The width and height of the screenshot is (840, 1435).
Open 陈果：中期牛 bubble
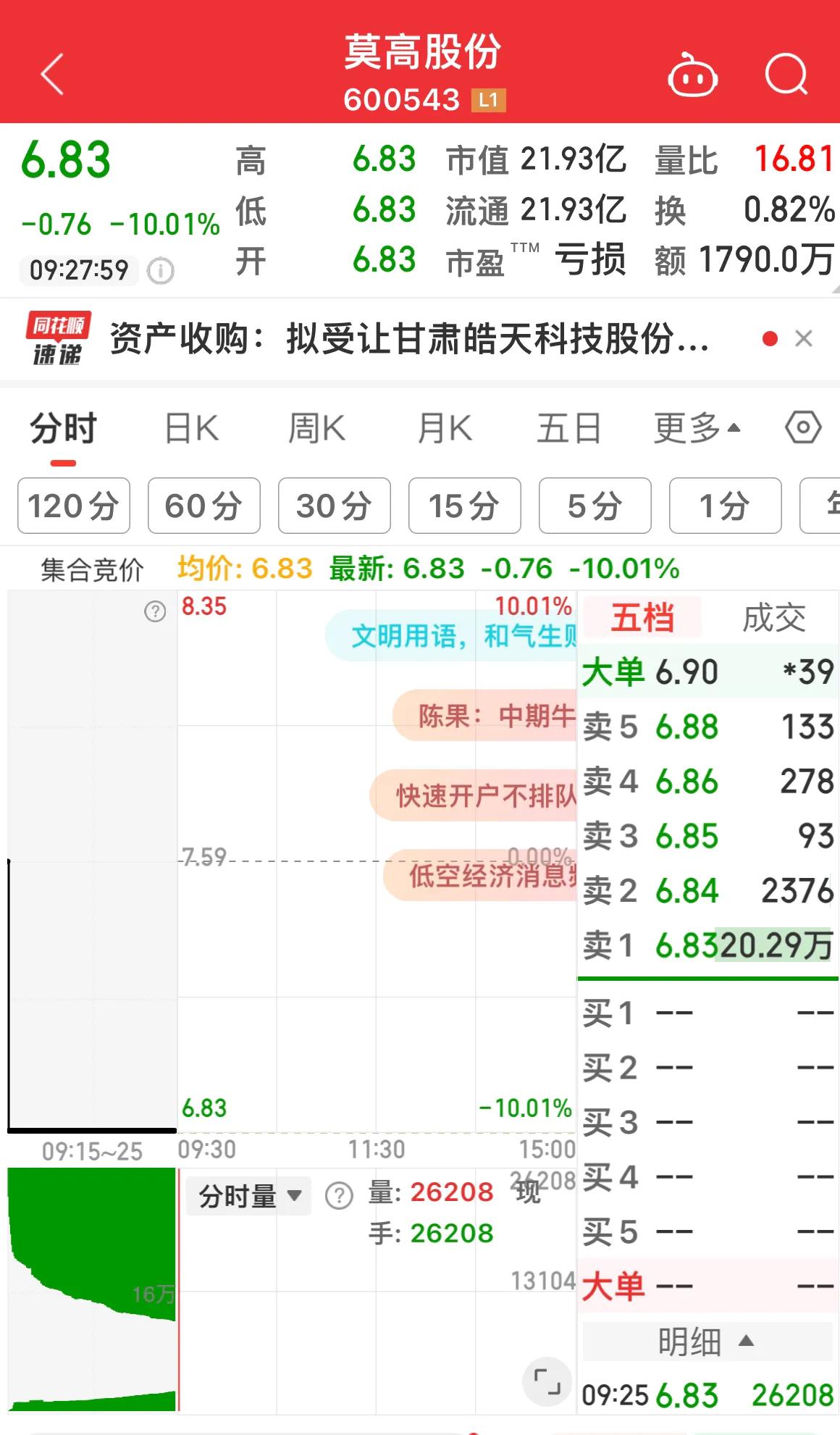pos(484,716)
